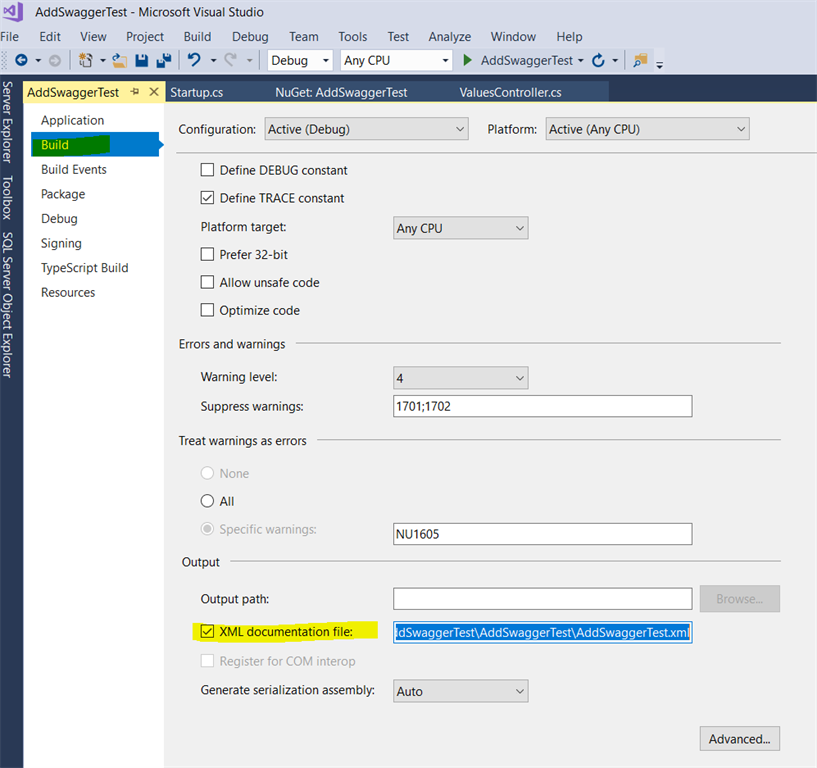817x768 pixels.
Task: Select Build Events in the left pane
Action: (74, 169)
